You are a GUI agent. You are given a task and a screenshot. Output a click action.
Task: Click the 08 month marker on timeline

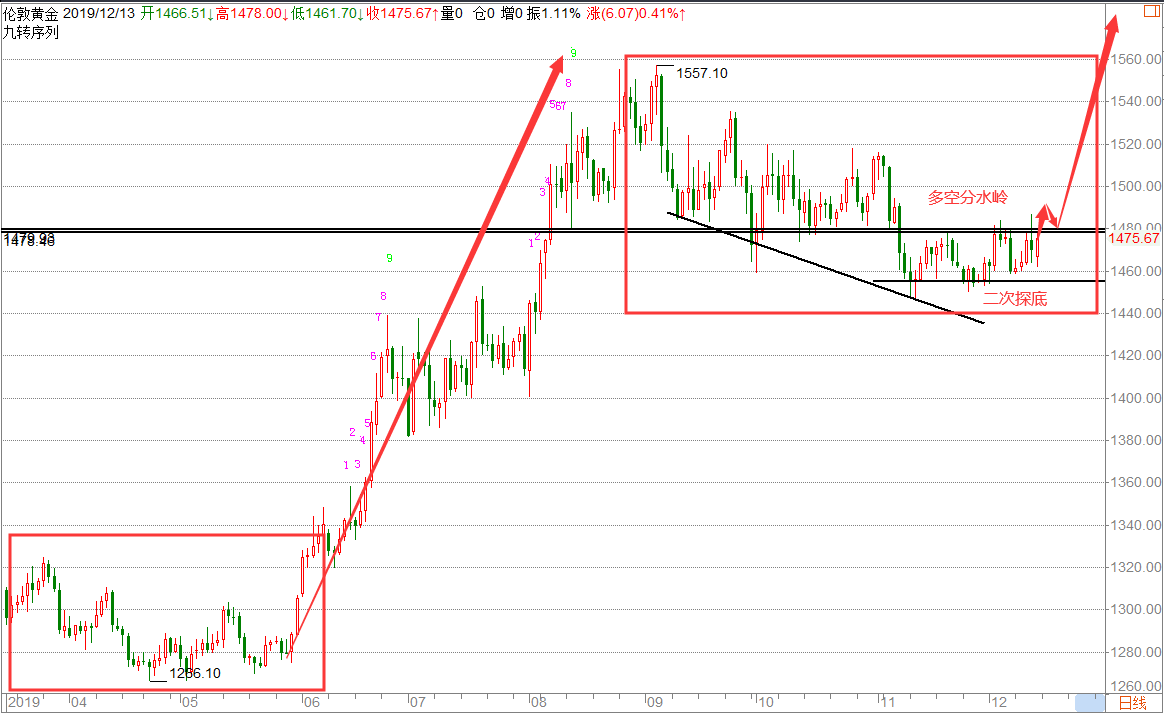[x=539, y=702]
